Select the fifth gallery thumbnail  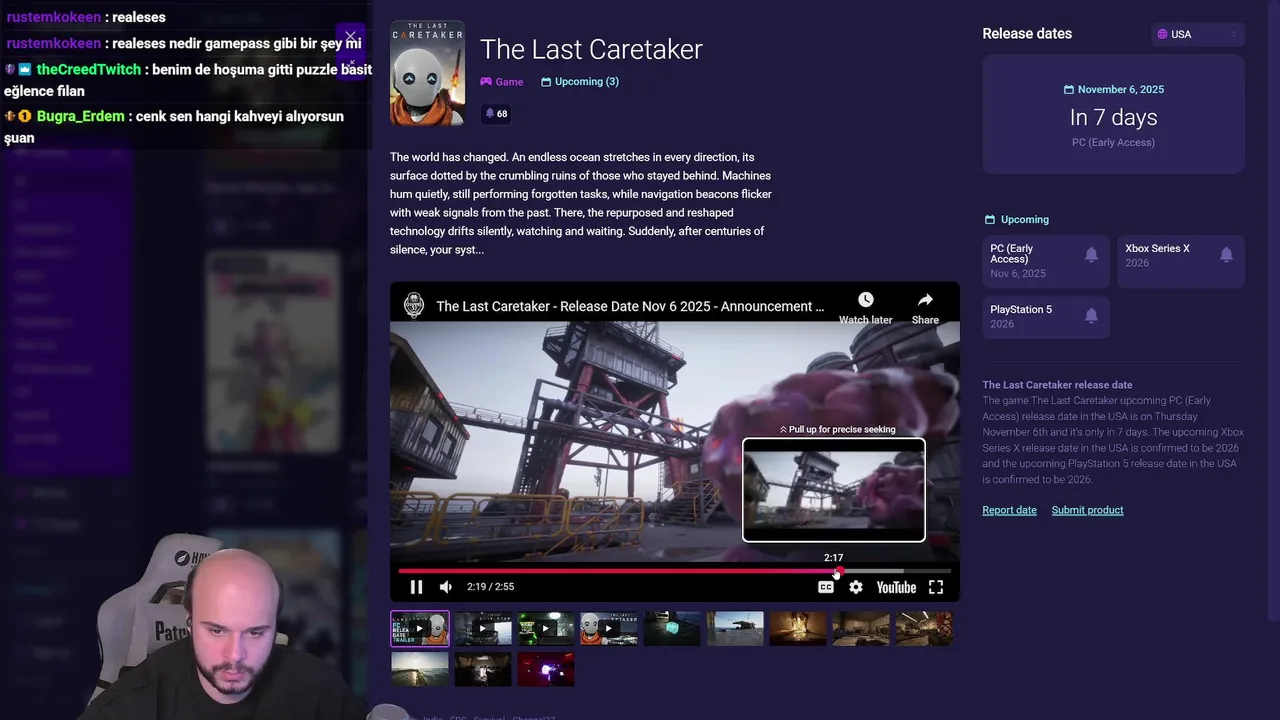tap(672, 629)
